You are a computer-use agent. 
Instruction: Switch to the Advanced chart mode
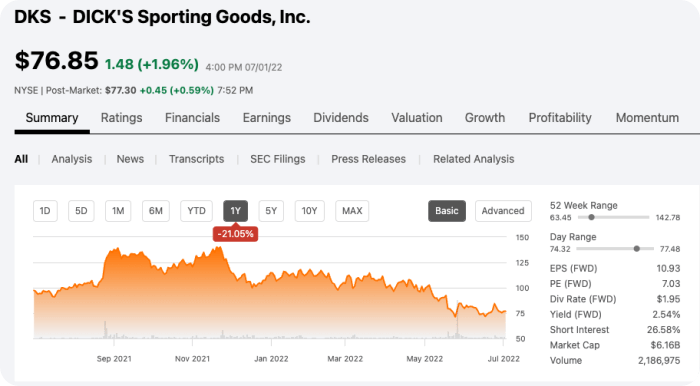pyautogui.click(x=503, y=211)
